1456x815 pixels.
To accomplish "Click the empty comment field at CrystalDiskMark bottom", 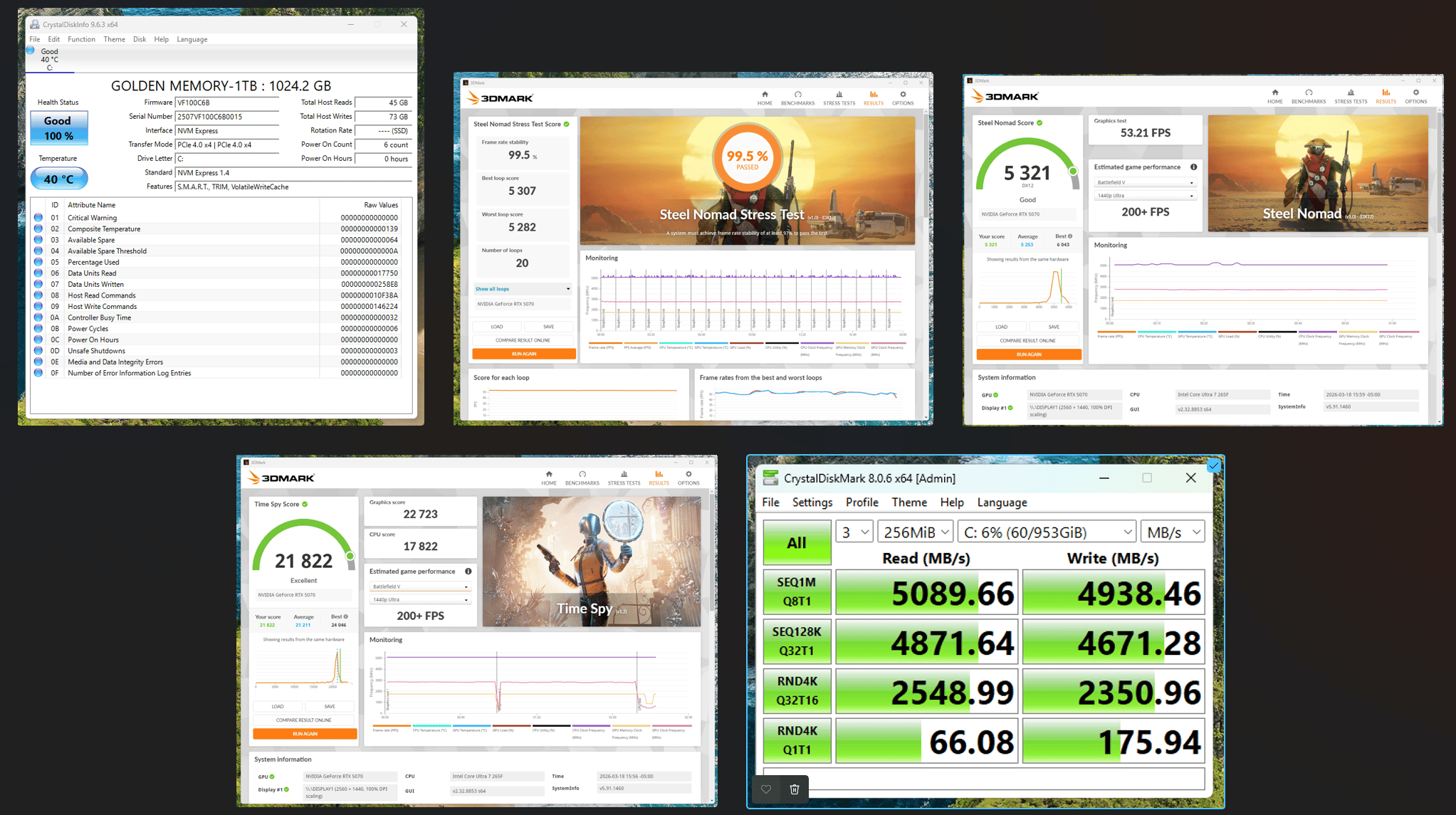I will click(984, 778).
